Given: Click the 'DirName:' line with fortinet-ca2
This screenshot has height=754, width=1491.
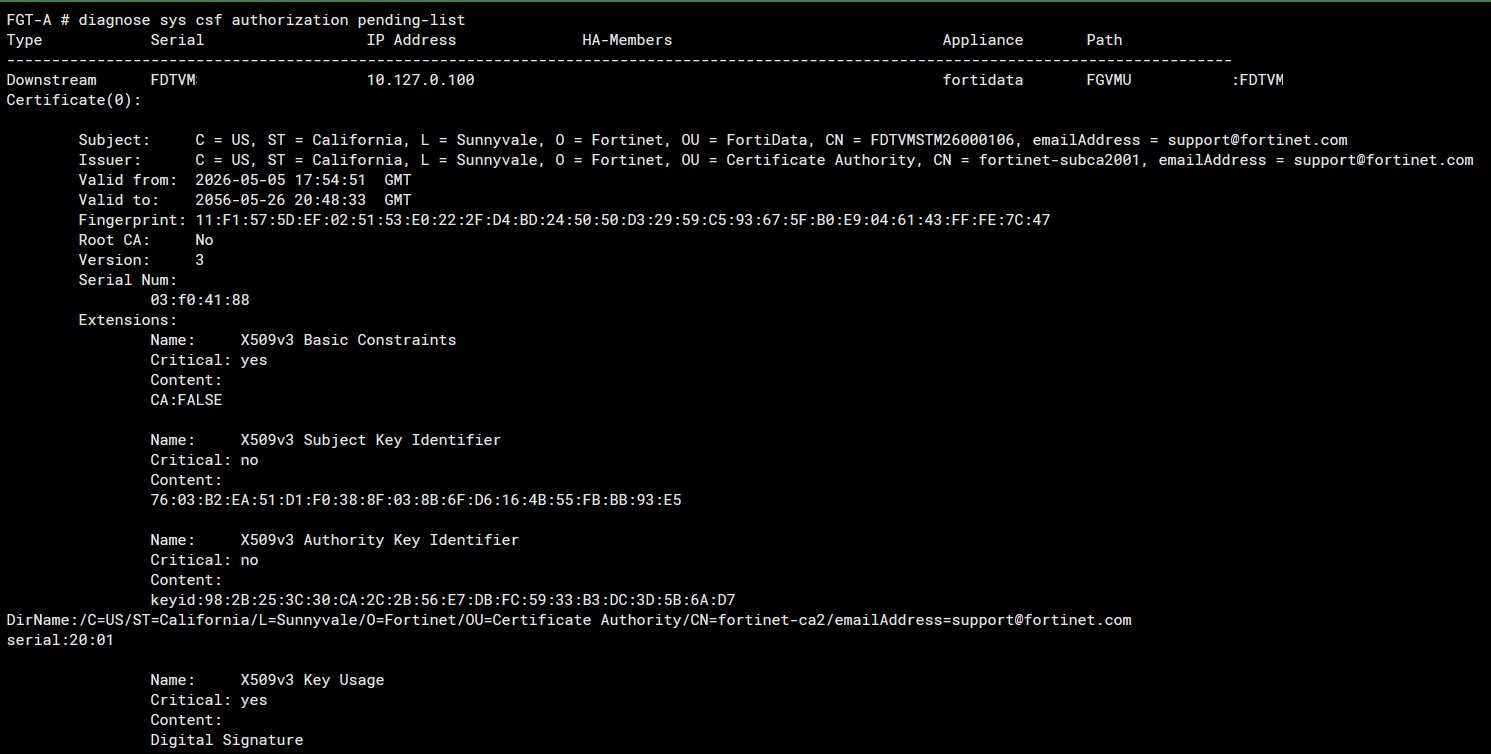Looking at the screenshot, I should tap(569, 620).
